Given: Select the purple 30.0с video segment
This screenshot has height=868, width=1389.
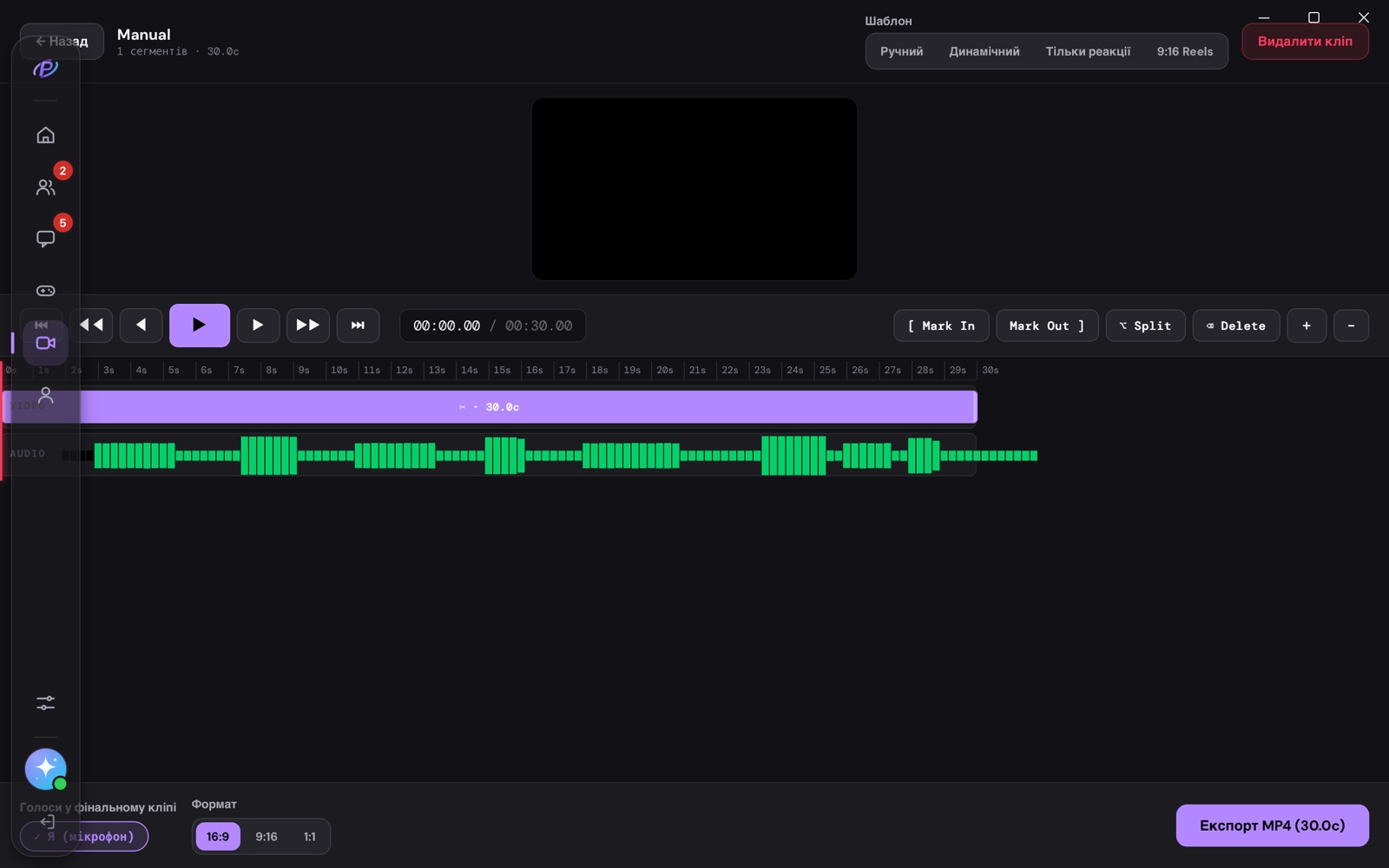Looking at the screenshot, I should click(x=490, y=407).
